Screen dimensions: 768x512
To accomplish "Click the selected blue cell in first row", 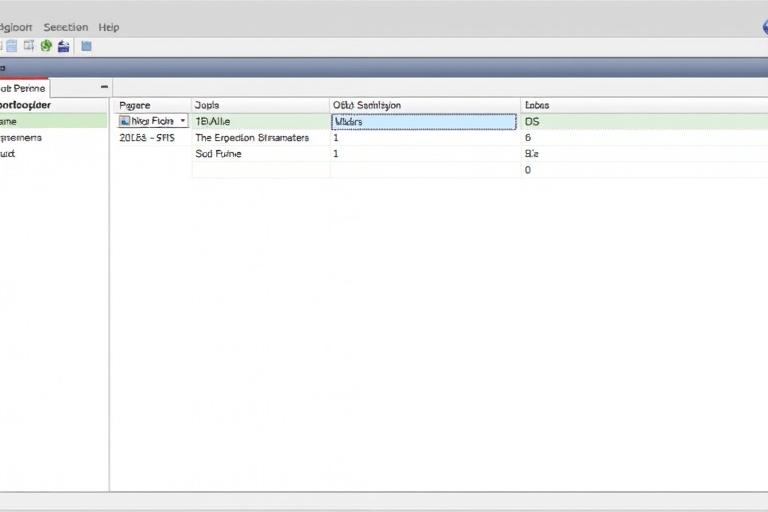I will coord(423,121).
